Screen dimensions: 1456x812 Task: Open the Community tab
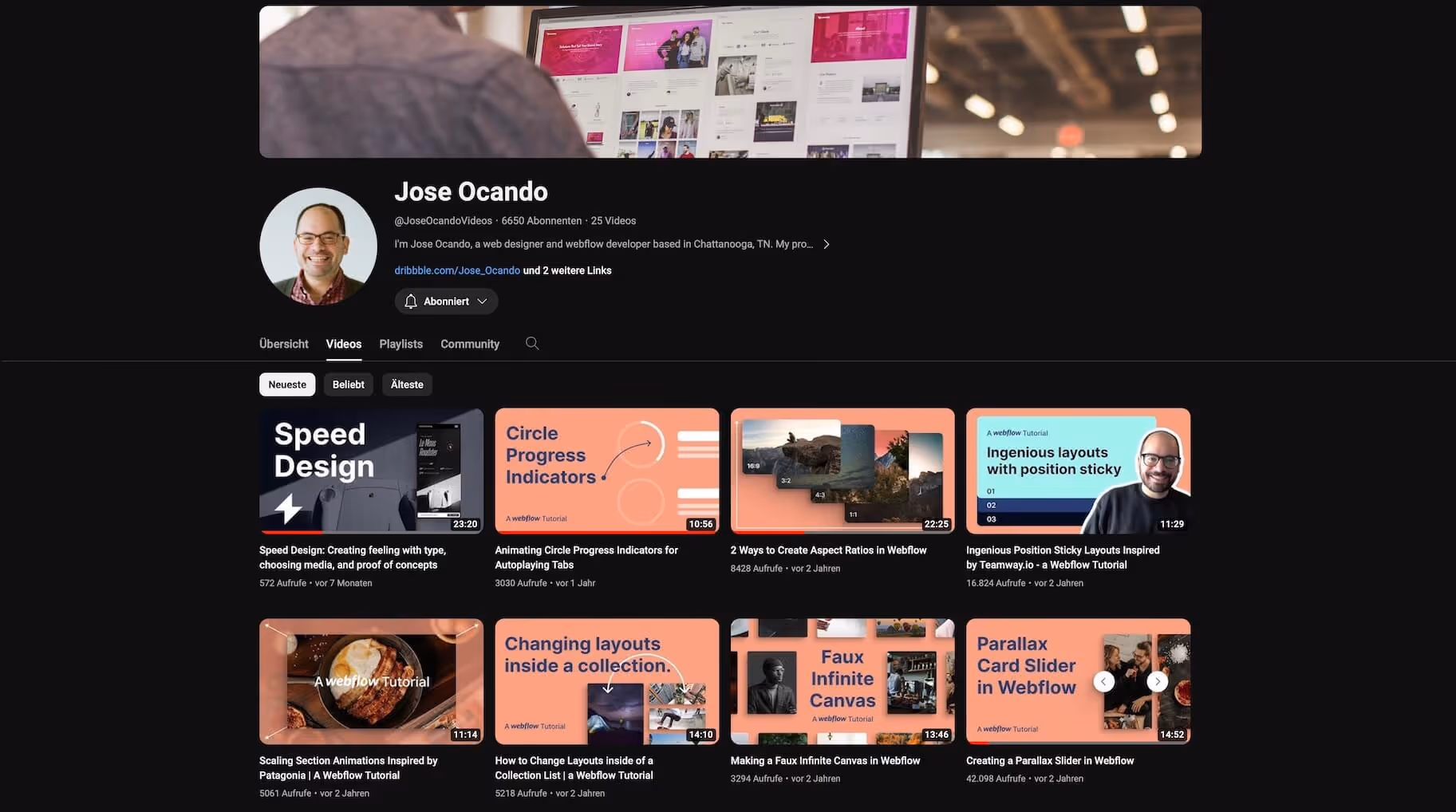click(x=470, y=344)
